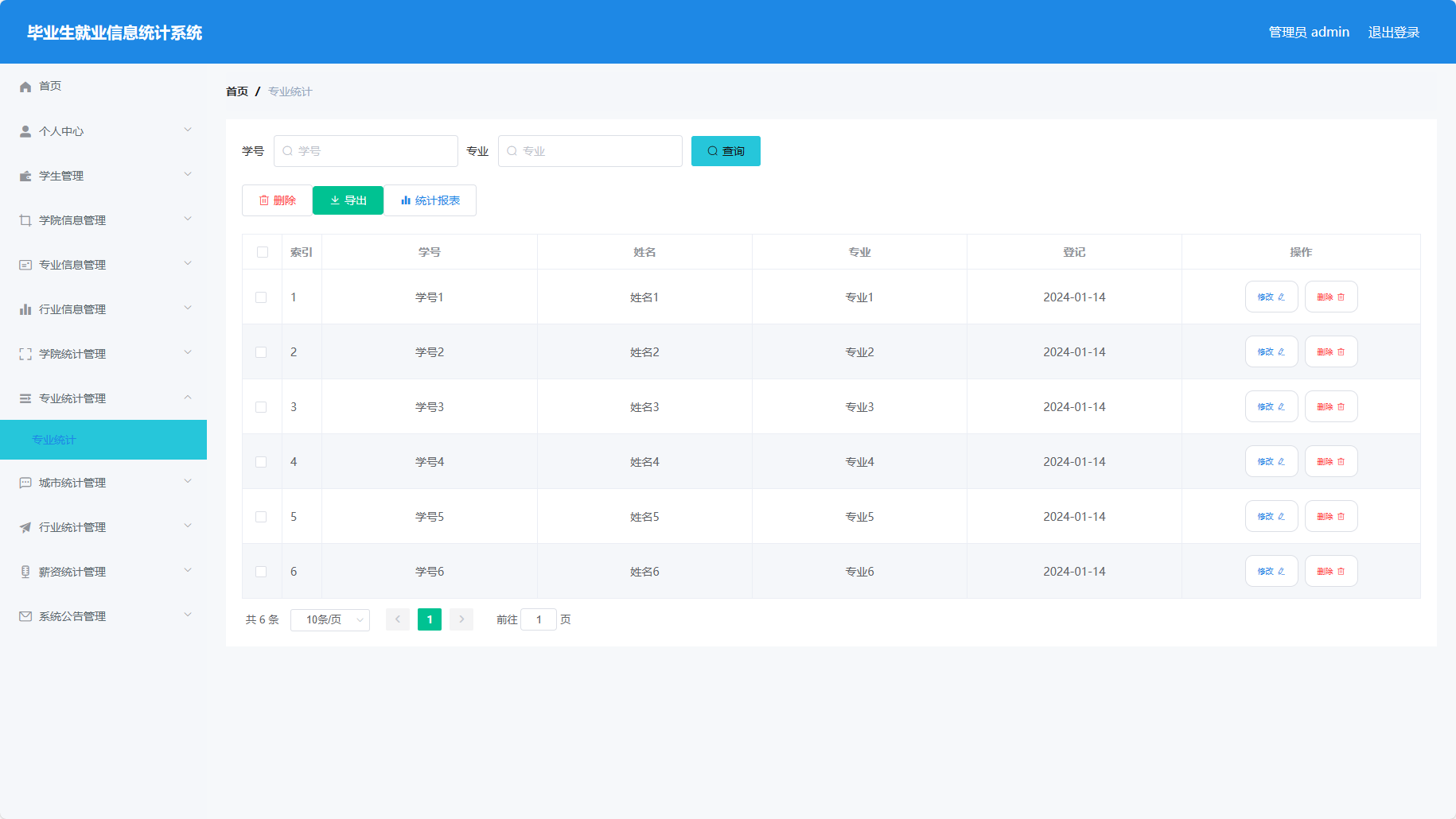This screenshot has height=819, width=1456.
Task: Open the 系统公告管理 sidebar menu
Action: pos(103,616)
